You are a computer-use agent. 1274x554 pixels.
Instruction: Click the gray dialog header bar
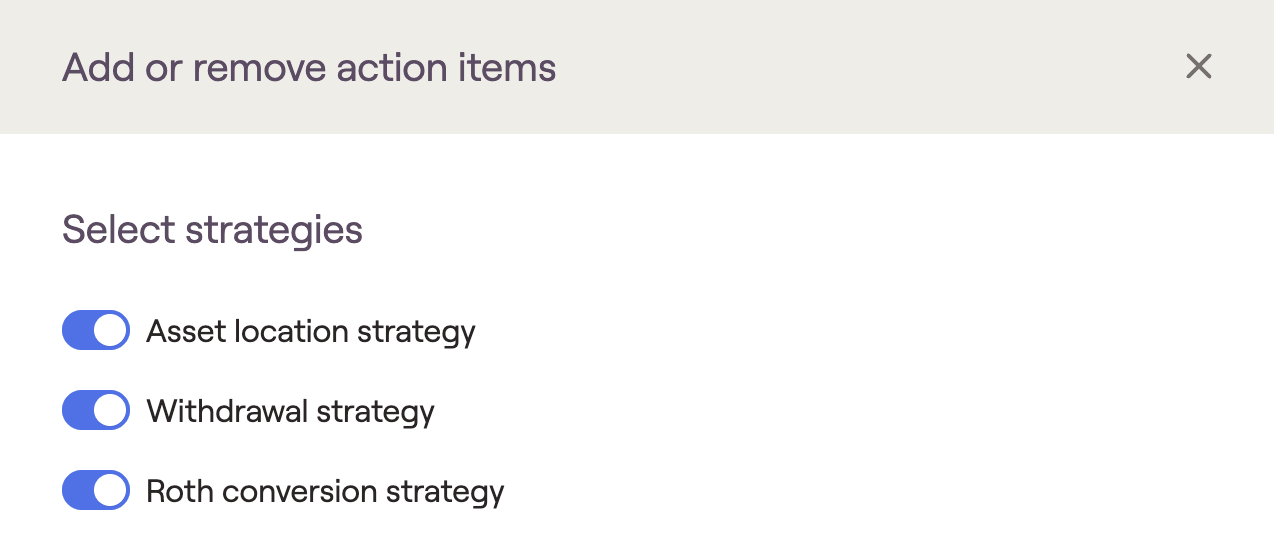(850, 67)
